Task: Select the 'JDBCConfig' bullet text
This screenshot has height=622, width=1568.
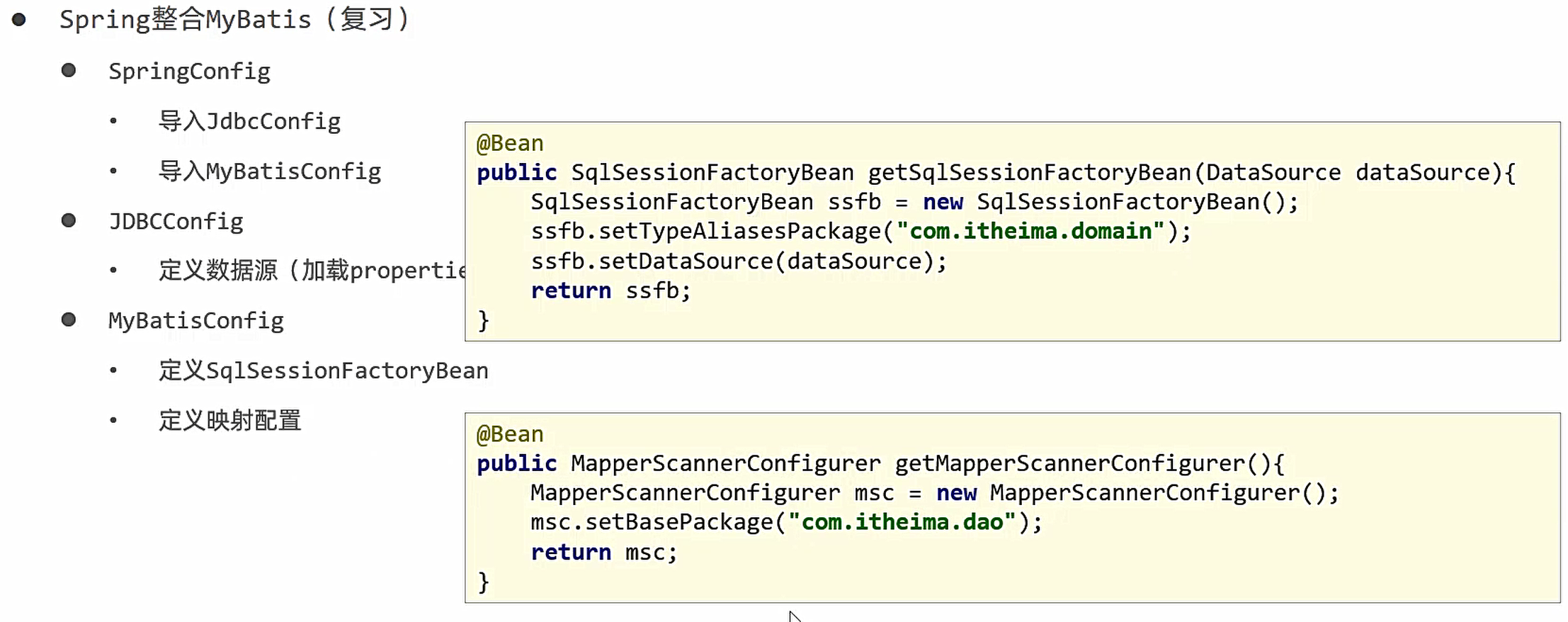Action: tap(176, 222)
